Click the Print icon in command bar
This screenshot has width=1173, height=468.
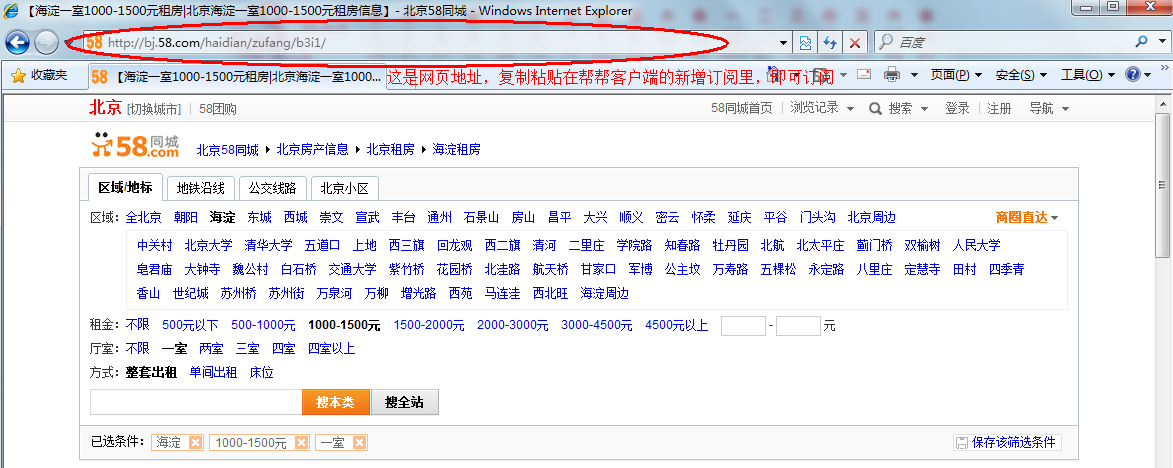(x=891, y=75)
